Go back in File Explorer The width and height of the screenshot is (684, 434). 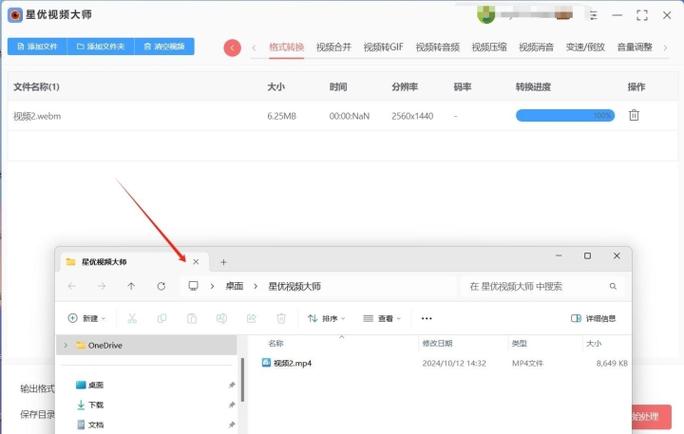(x=72, y=286)
